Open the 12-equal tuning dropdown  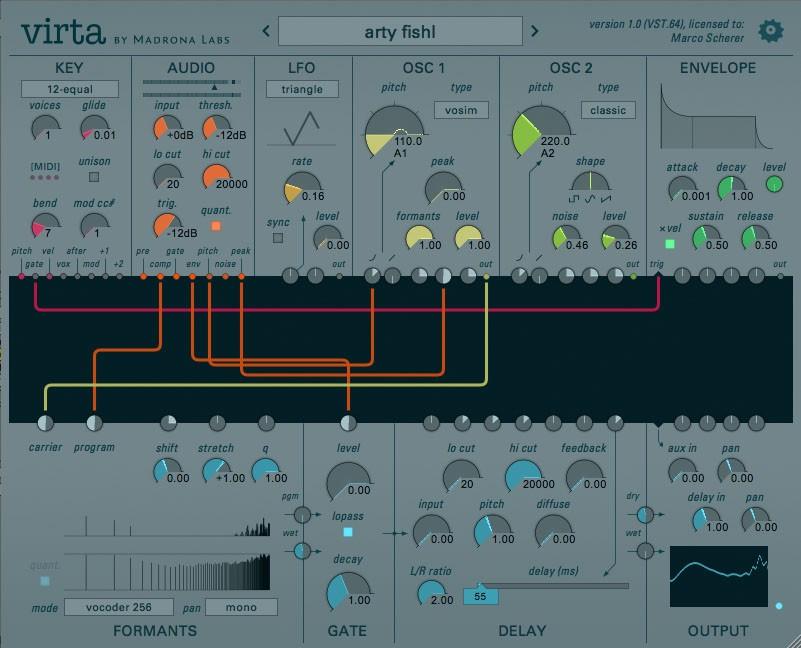click(x=70, y=89)
